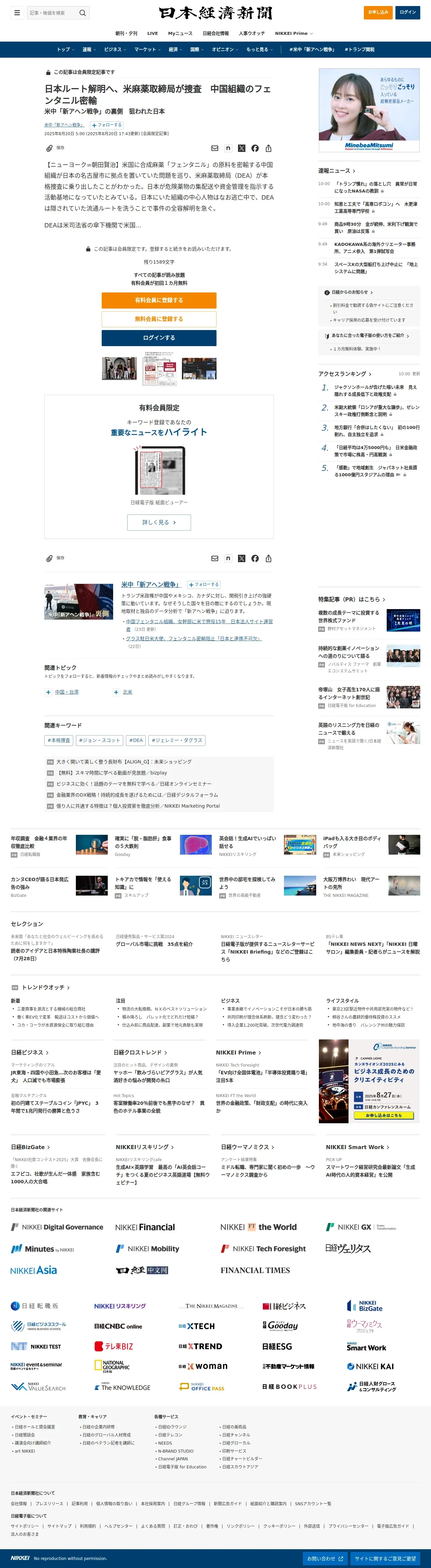431x1568 pixels.
Task: Click the 無料会員に登録する button
Action: click(159, 319)
